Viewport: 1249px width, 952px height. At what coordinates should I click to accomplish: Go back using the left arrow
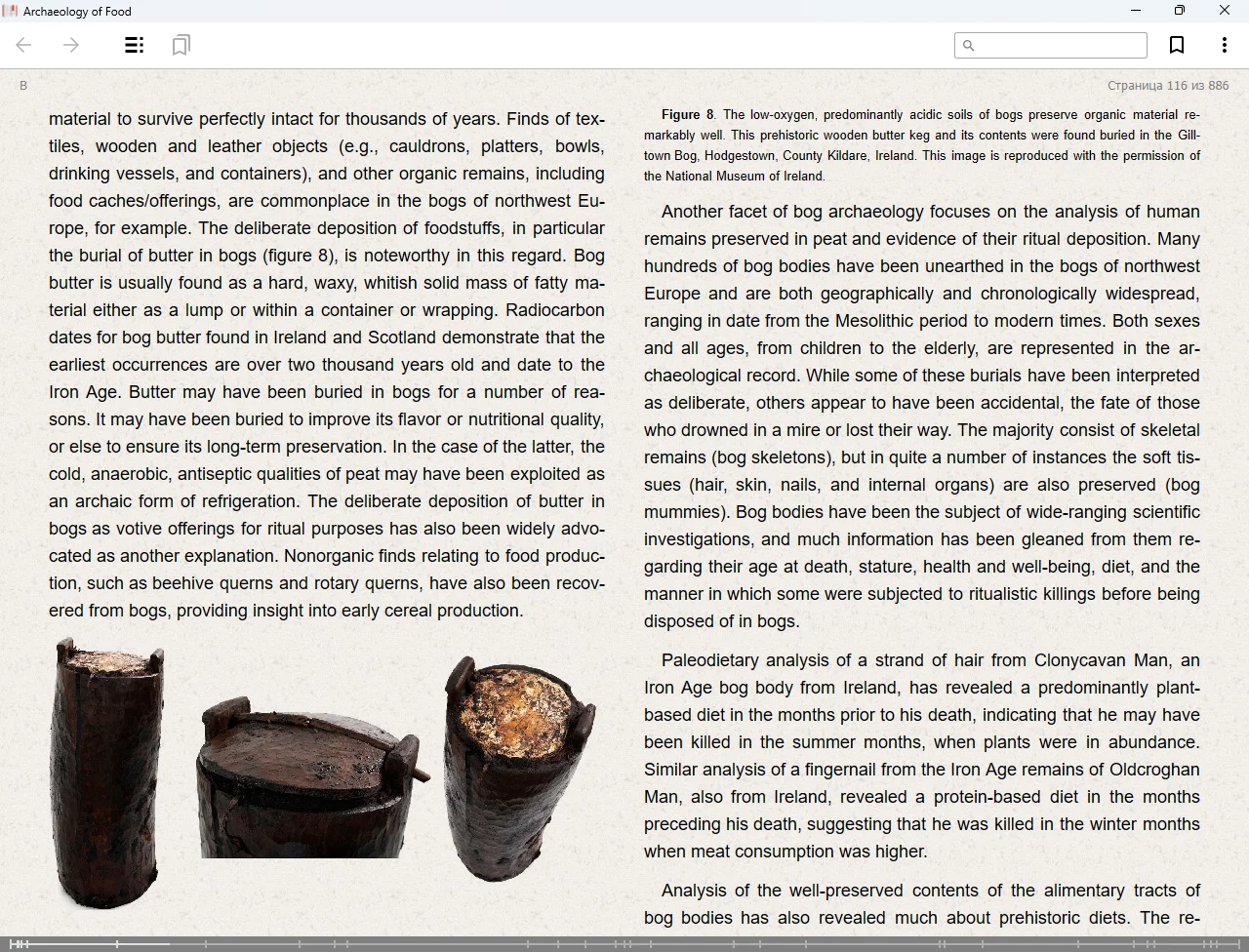24,45
